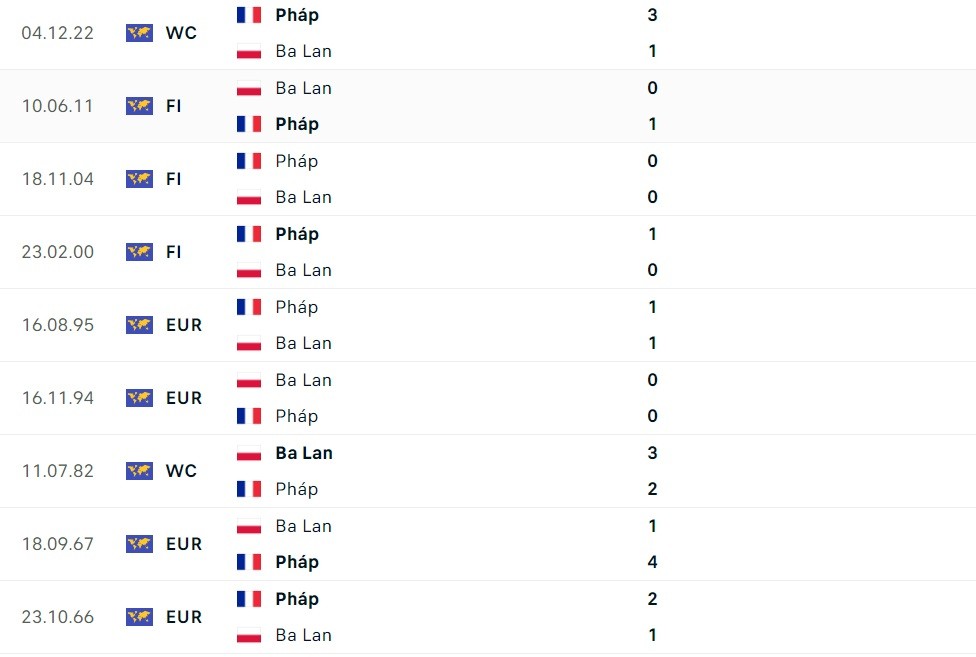Click the world map icon beside EUR on 16.08.95
Screen dimensions: 976x657
tap(139, 325)
